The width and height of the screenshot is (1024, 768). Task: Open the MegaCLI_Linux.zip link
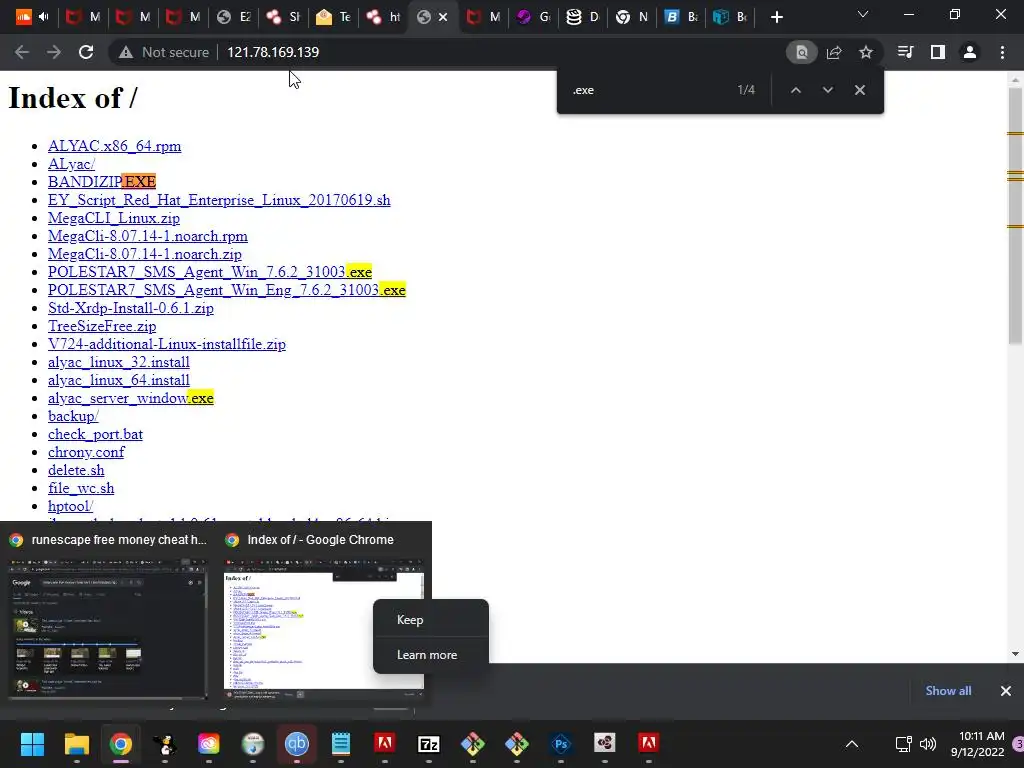(114, 217)
